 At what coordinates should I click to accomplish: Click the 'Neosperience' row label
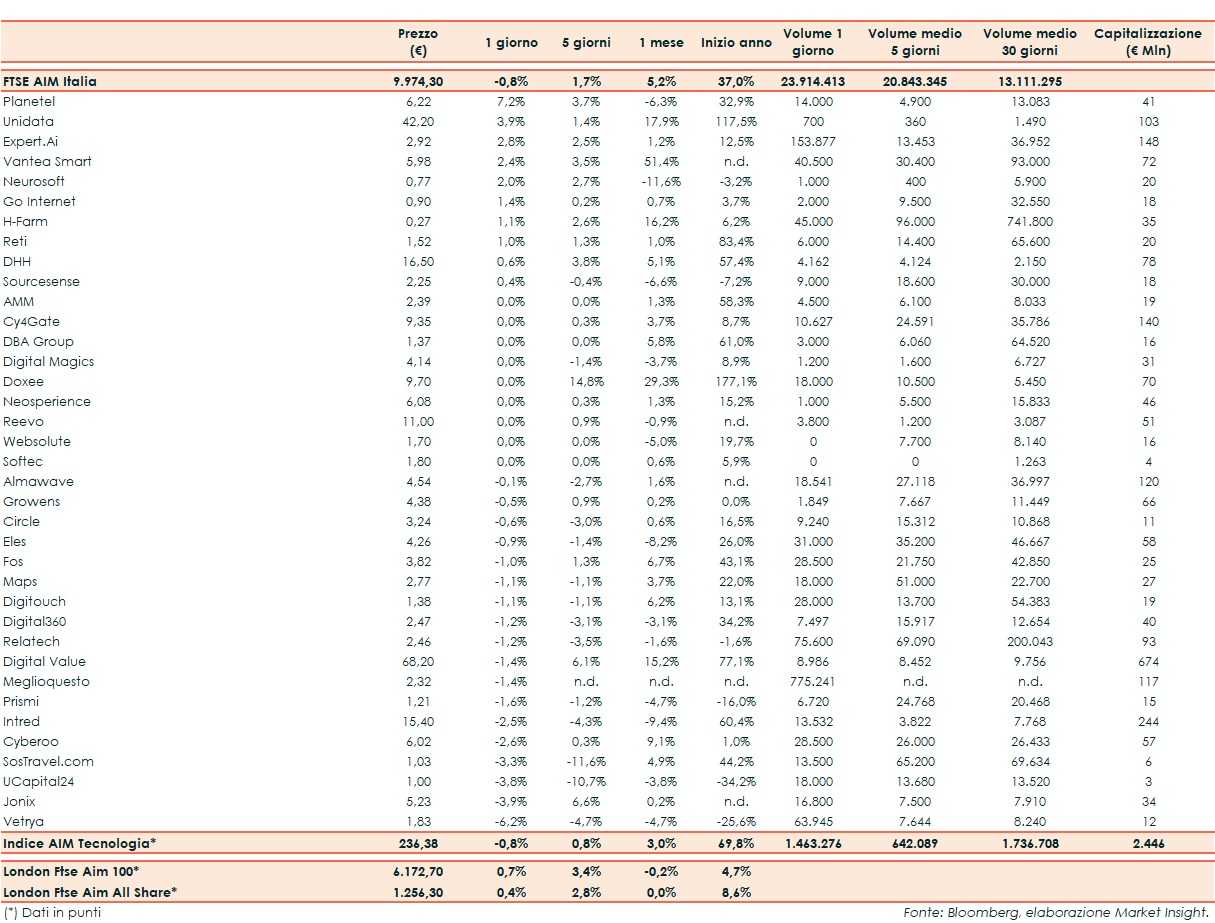coord(47,401)
